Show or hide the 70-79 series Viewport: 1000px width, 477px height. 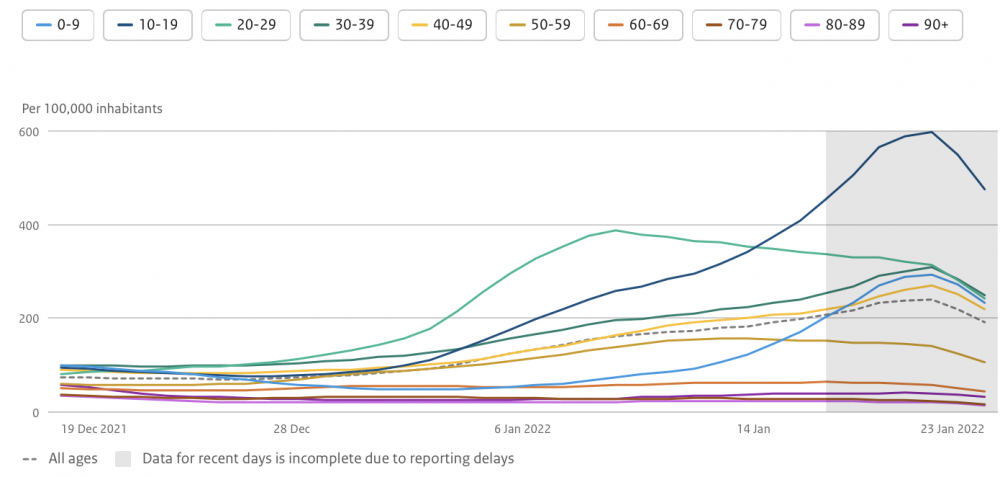point(737,25)
